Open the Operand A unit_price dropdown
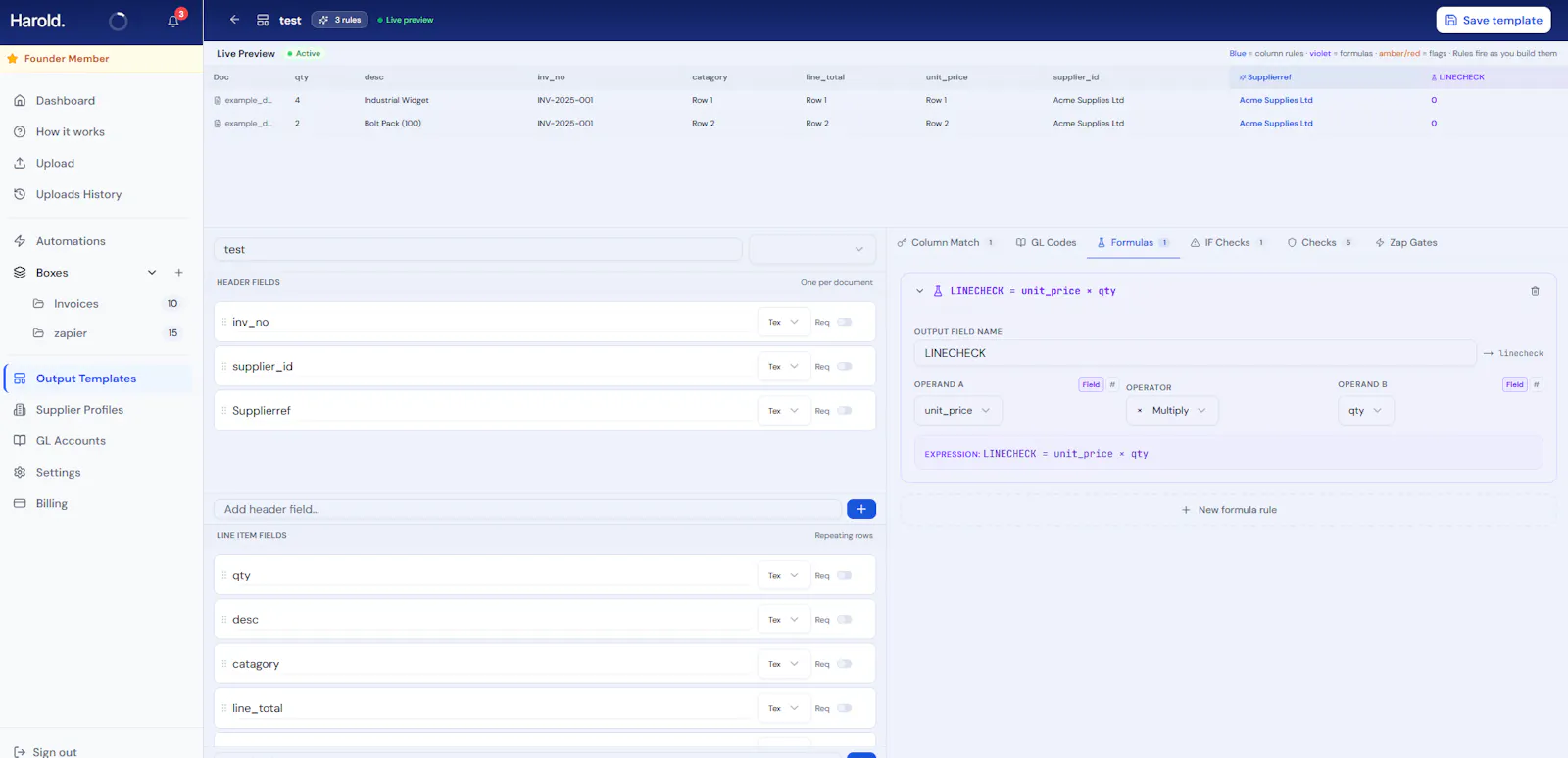 pyautogui.click(x=957, y=411)
